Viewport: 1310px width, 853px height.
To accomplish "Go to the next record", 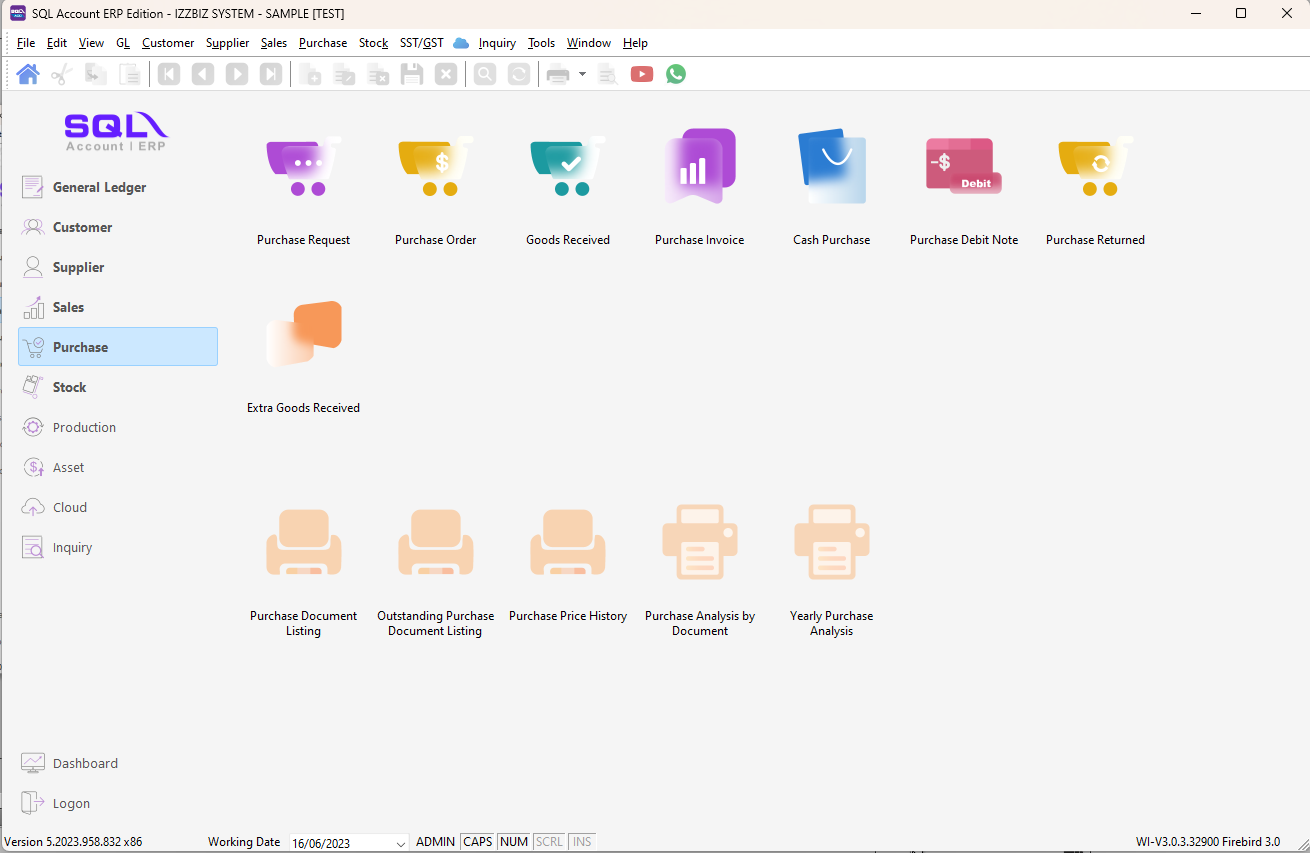I will 237,74.
